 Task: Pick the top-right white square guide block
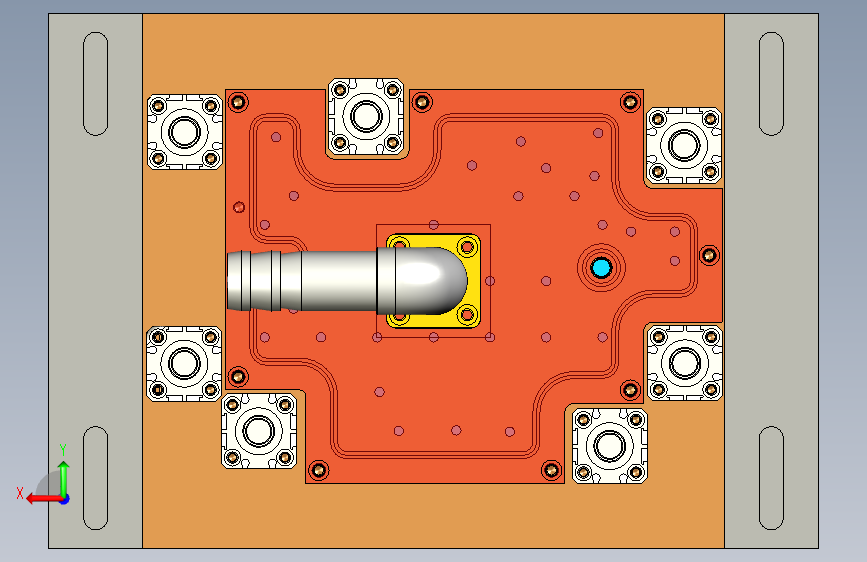click(x=684, y=145)
